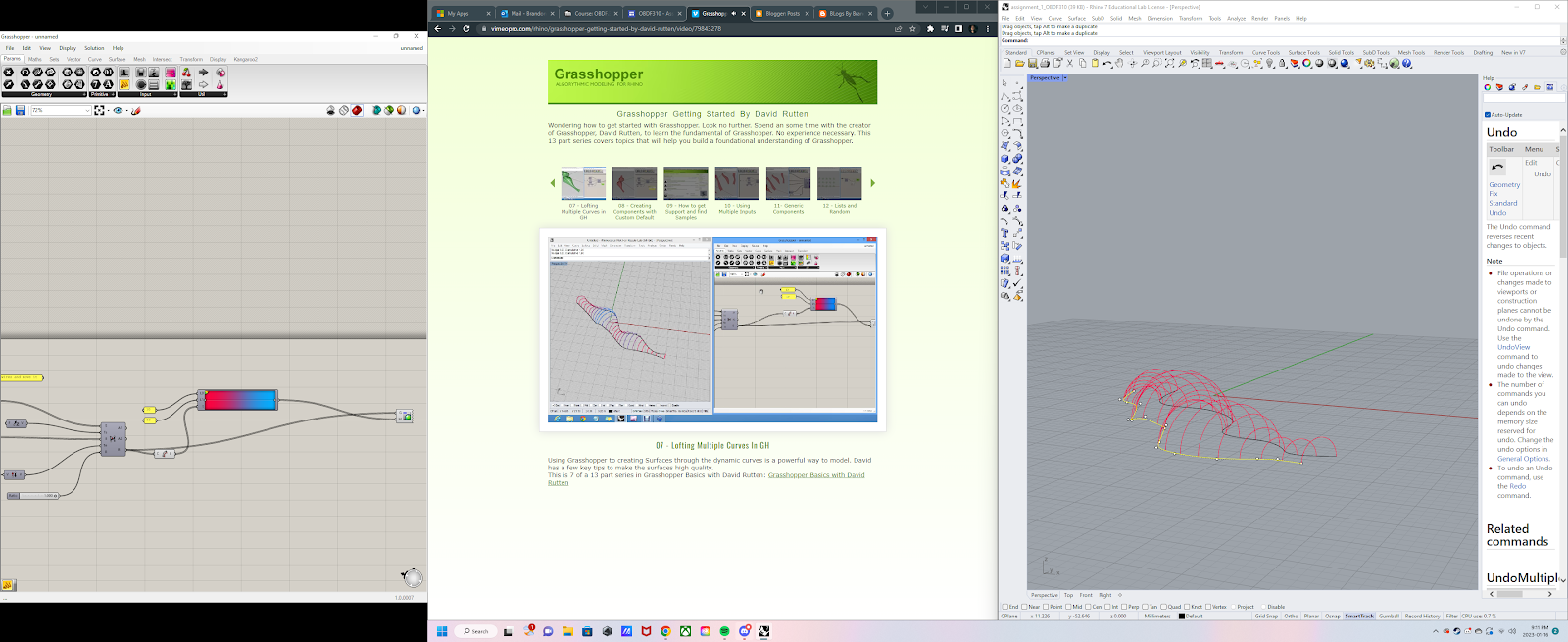The image size is (1568, 642).
Task: Click the Cut scissors icon in Rhino toolbar
Action: [1070, 63]
